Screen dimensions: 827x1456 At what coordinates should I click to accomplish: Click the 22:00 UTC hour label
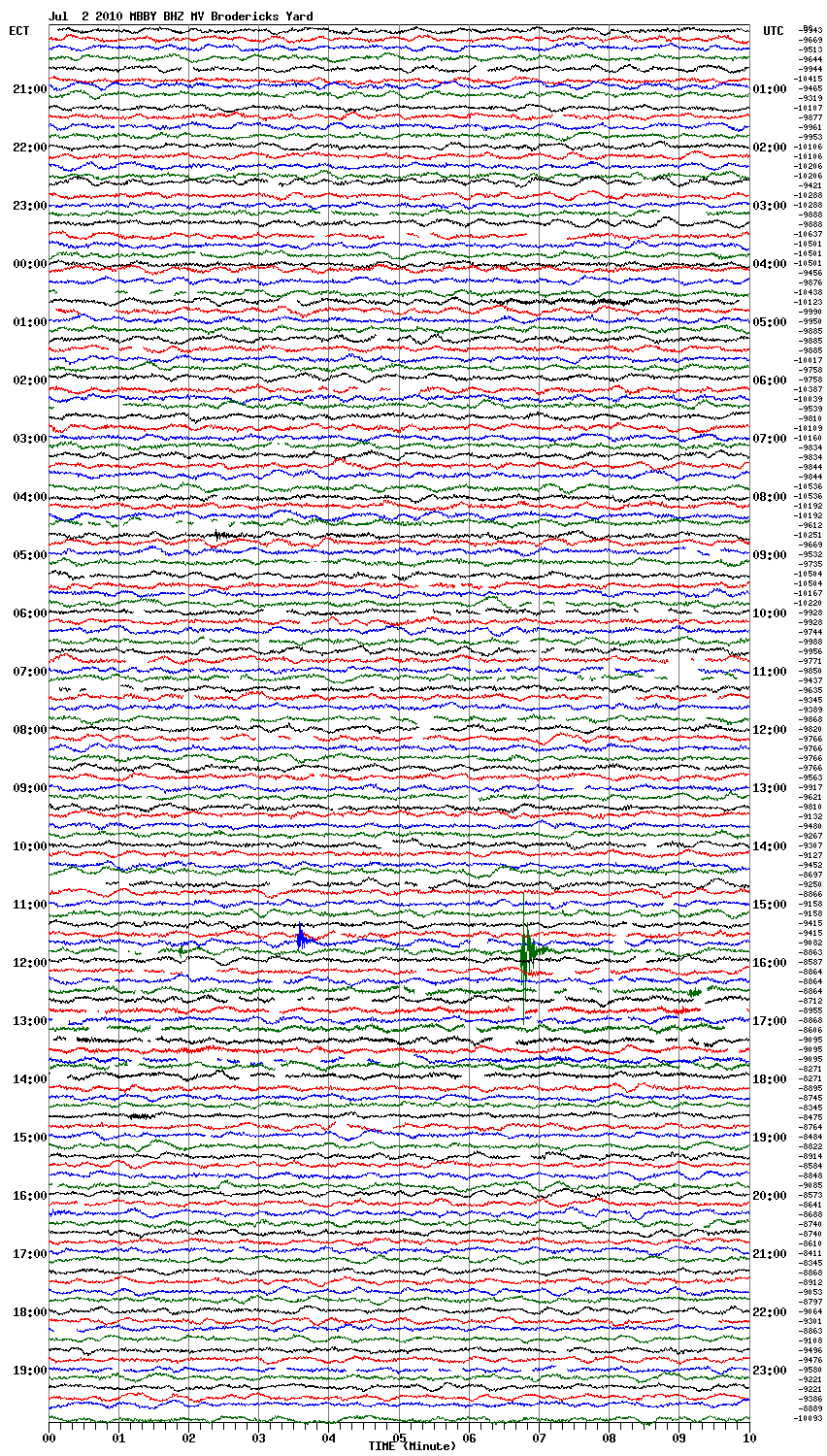point(770,1312)
